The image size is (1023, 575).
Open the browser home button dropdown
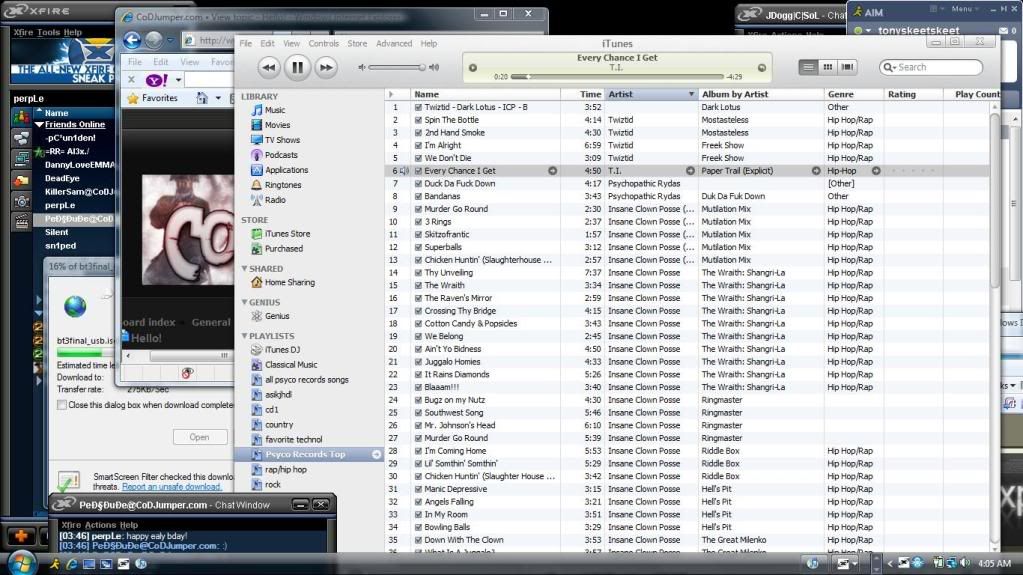[218, 99]
